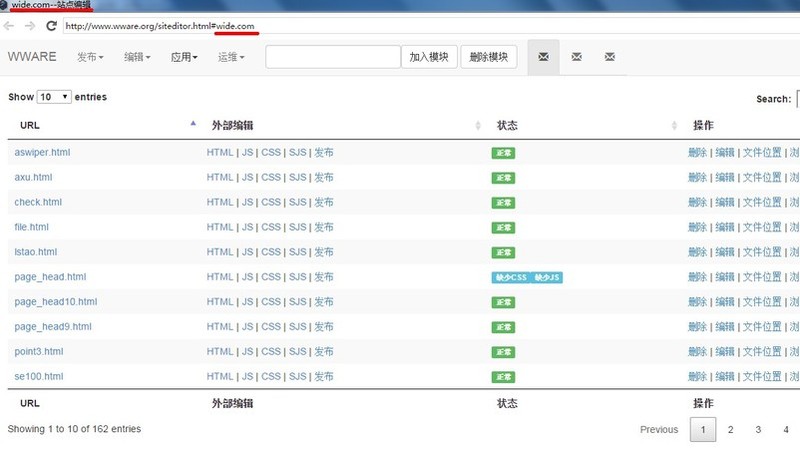Sort by 外部编辑 column sort icon
800x453 pixels.
tap(477, 125)
